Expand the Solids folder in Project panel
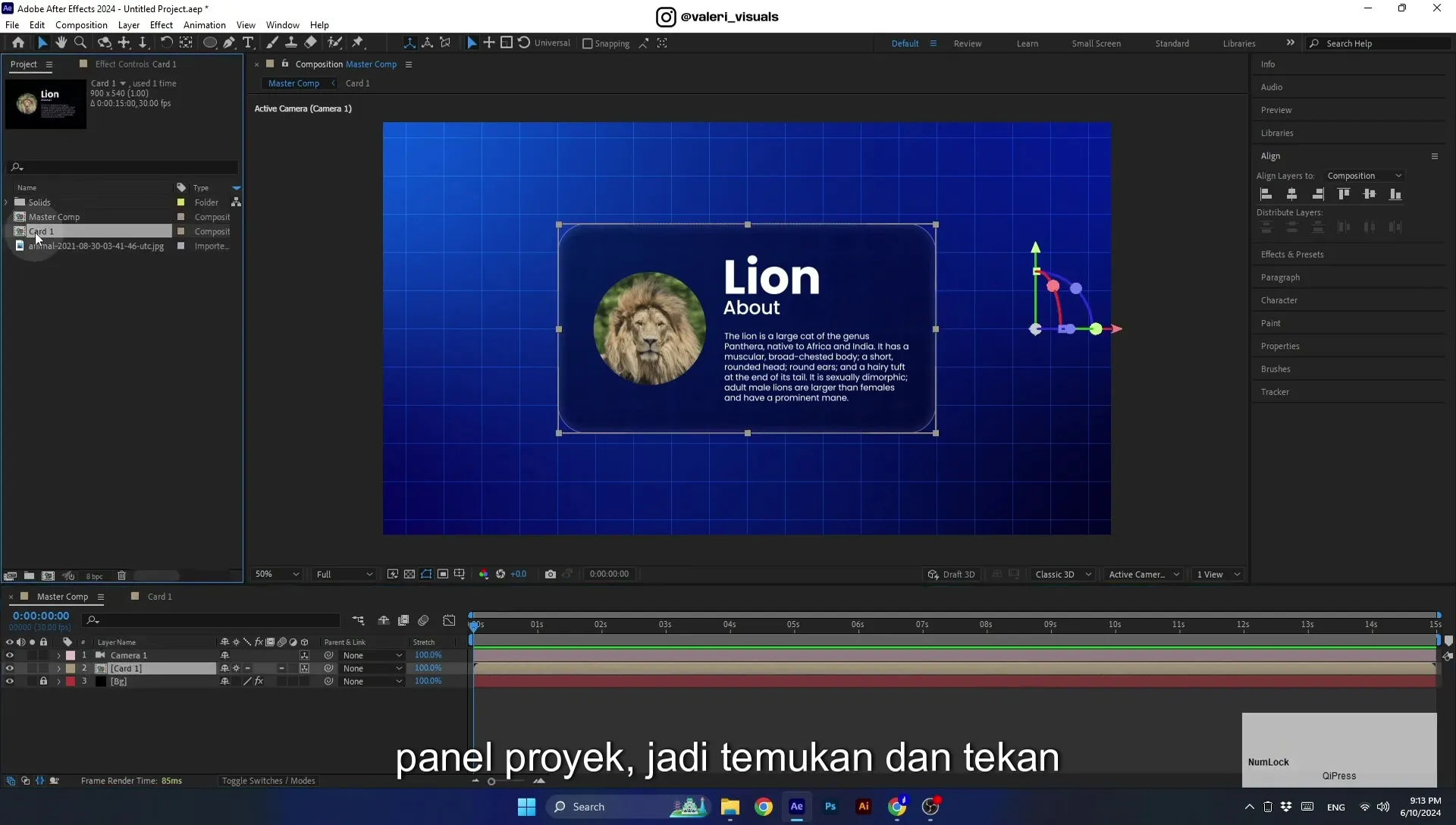 tap(7, 202)
